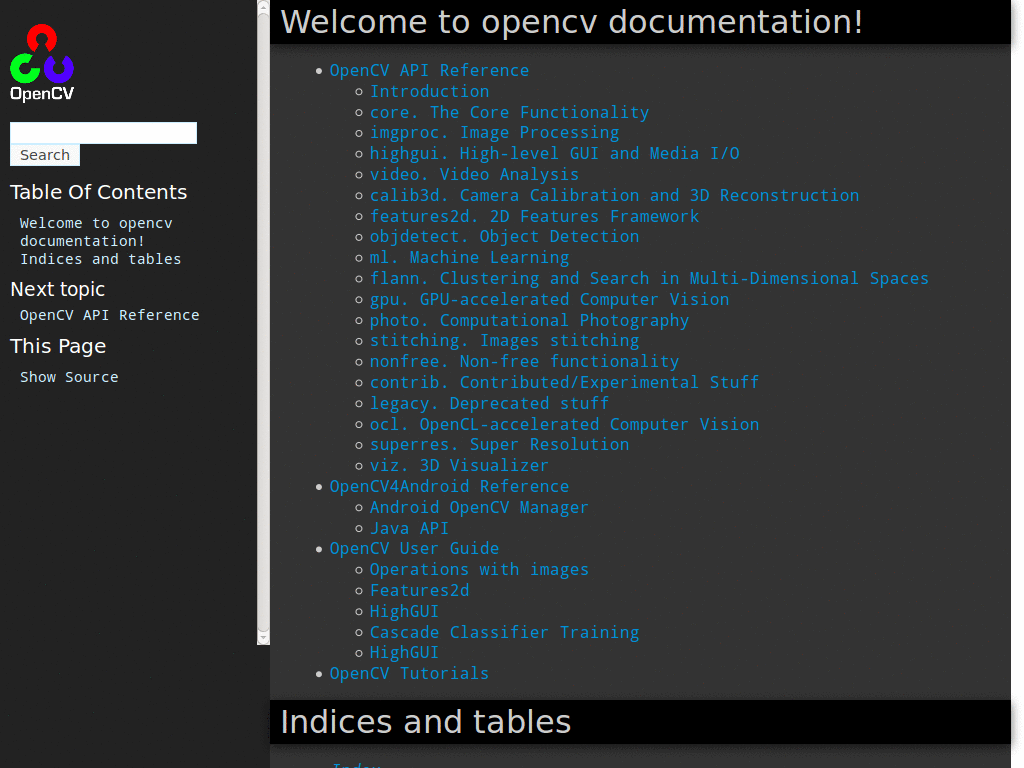Viewport: 1024px width, 768px height.
Task: Select highgui. High-level GUI and Media I/O
Action: 555,153
